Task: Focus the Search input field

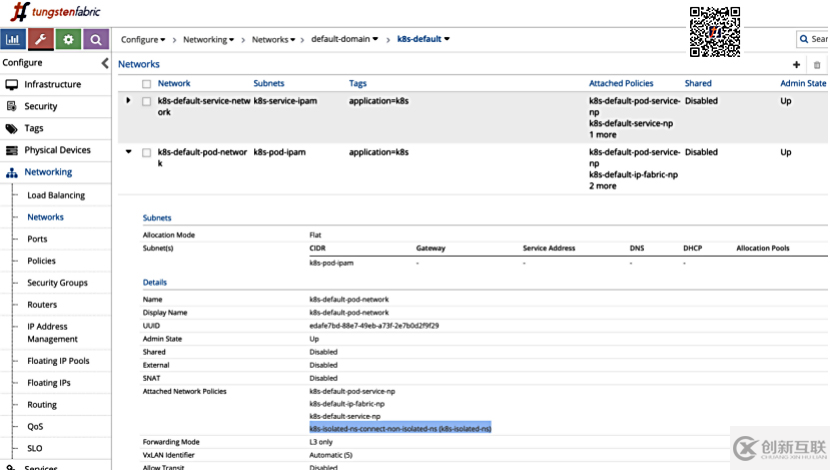Action: coord(814,39)
